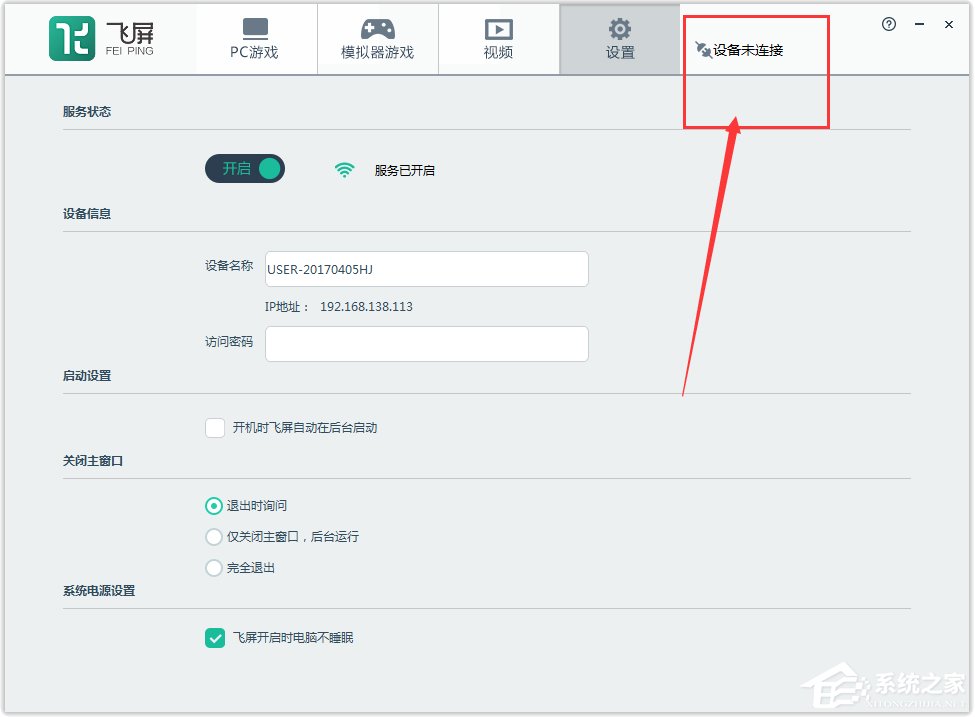Image resolution: width=975 pixels, height=717 pixels.
Task: Enable 开机时飞屏自动在后台启动 checkbox
Action: [215, 428]
